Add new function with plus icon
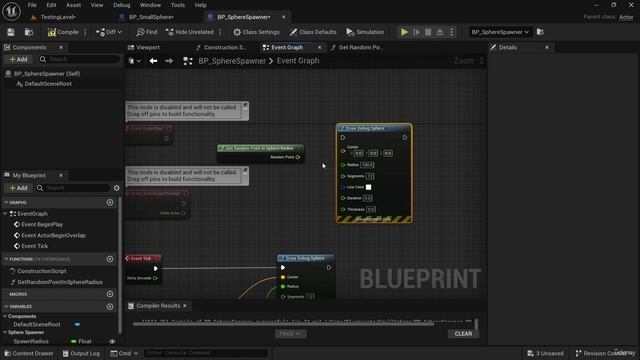The width and height of the screenshot is (640, 360). (110, 259)
